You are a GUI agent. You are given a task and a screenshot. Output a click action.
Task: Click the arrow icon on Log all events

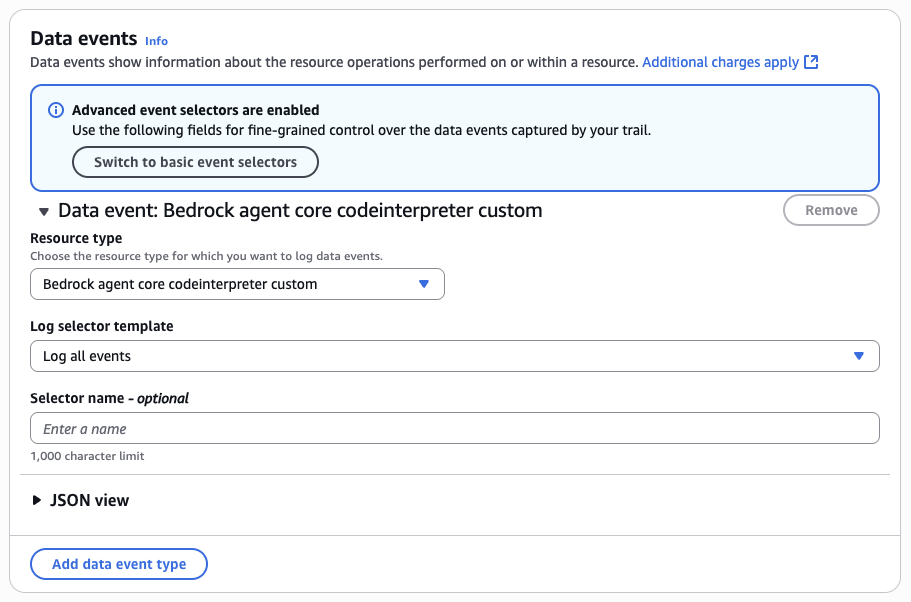[x=859, y=356]
